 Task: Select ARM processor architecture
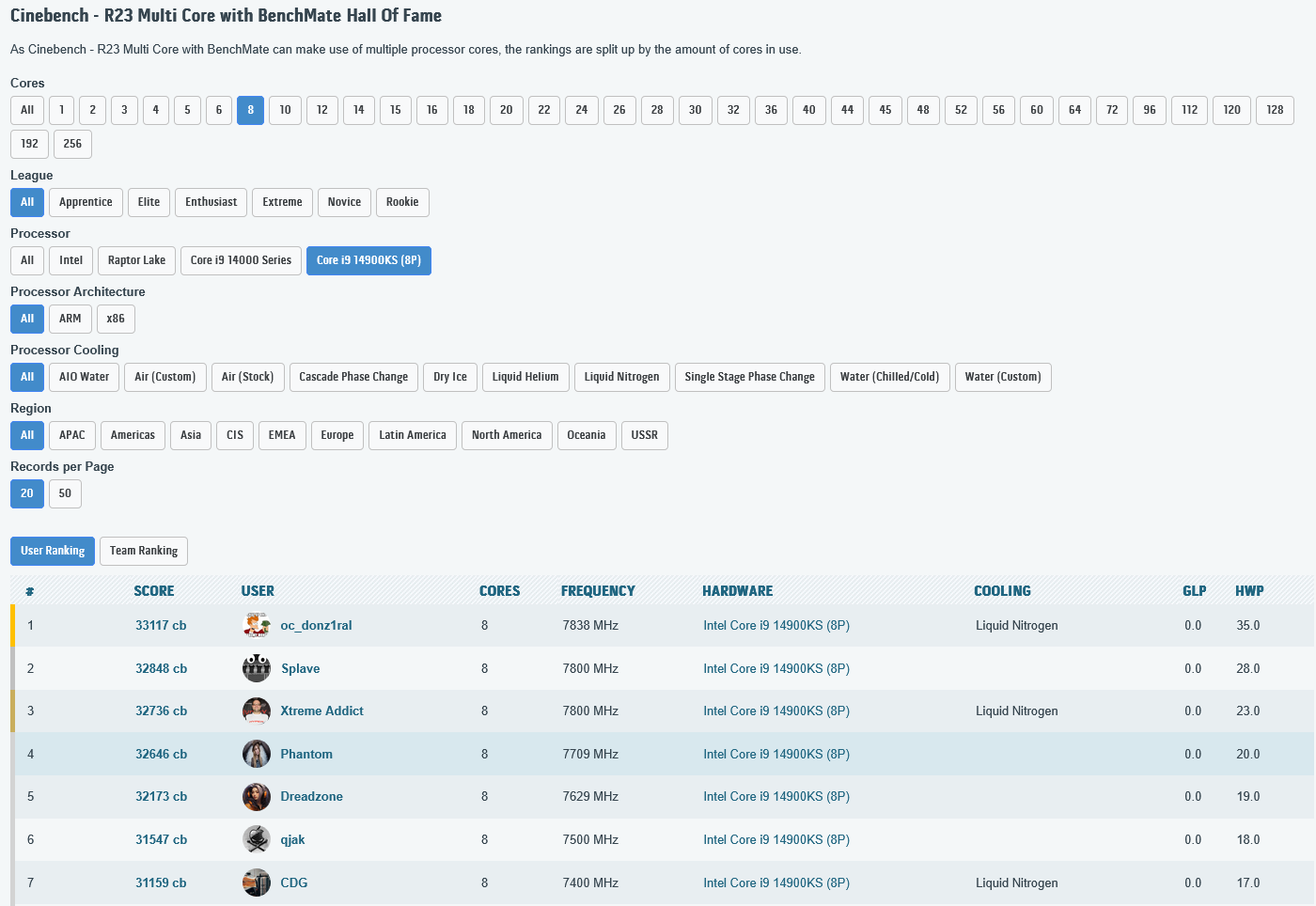point(70,319)
